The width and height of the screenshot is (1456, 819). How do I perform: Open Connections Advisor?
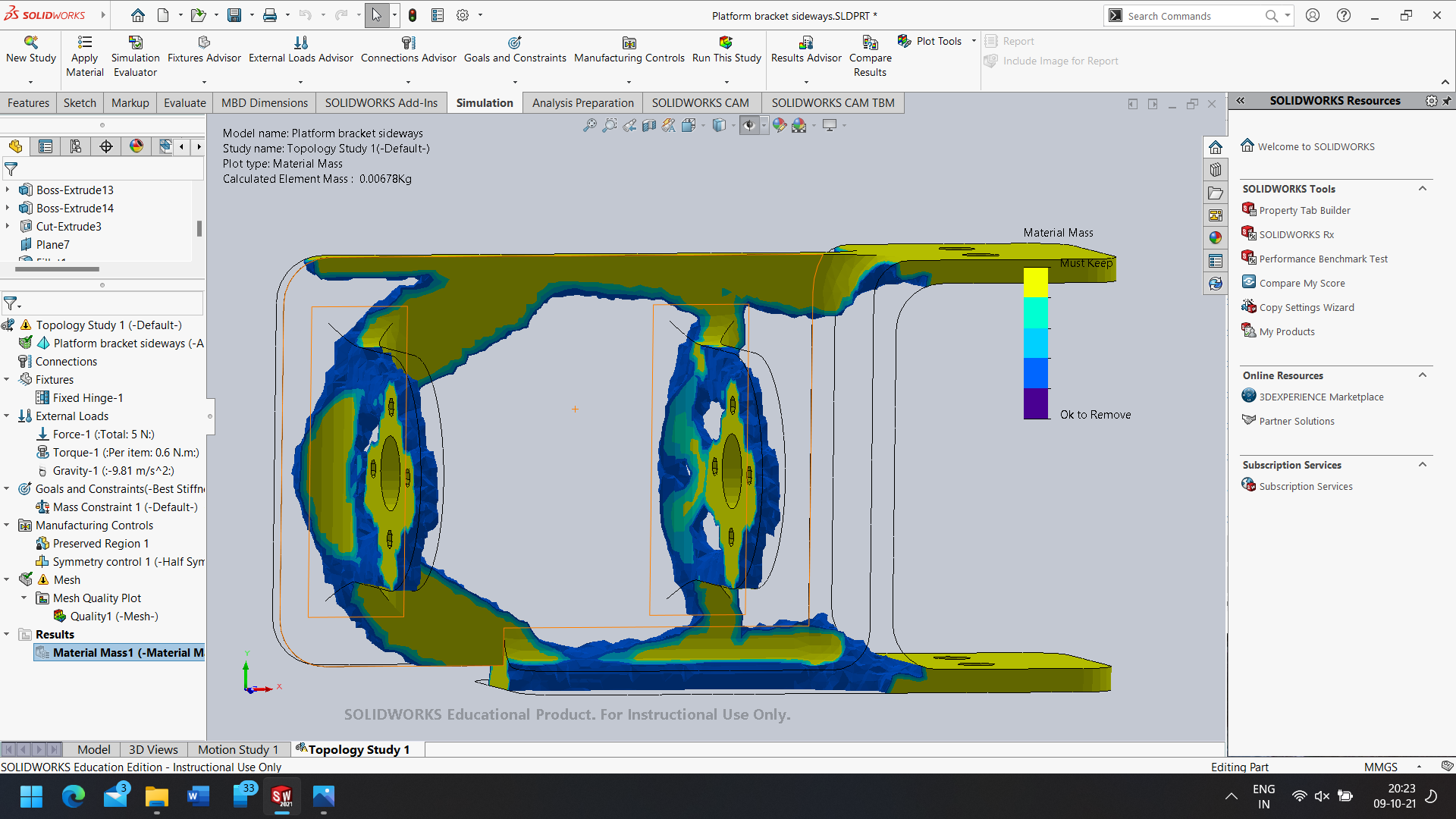408,49
